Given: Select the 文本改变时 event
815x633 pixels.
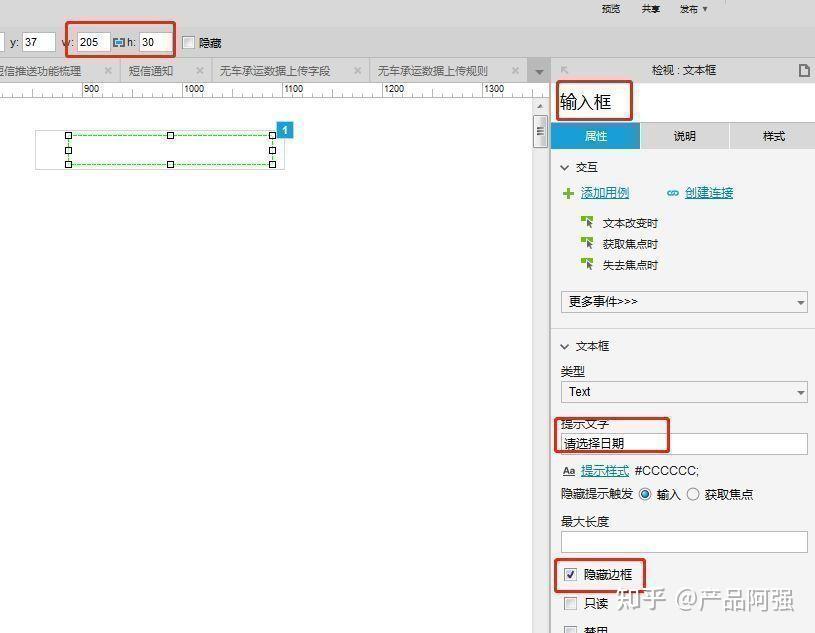Looking at the screenshot, I should coord(630,223).
